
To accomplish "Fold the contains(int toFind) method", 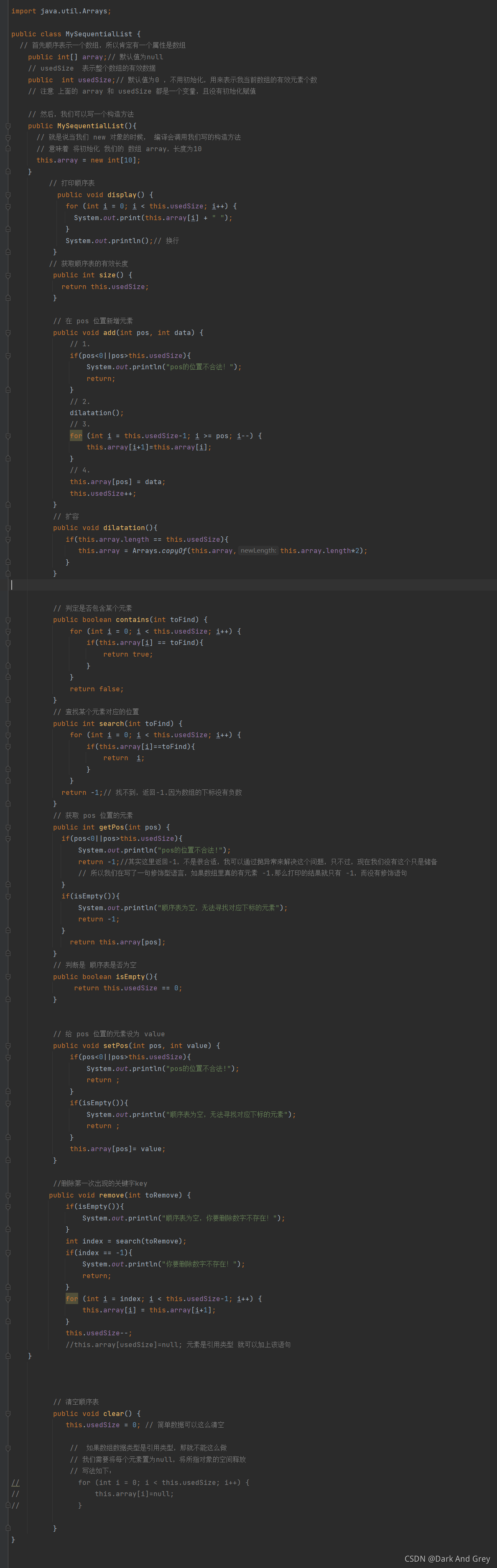I will click(8, 620).
